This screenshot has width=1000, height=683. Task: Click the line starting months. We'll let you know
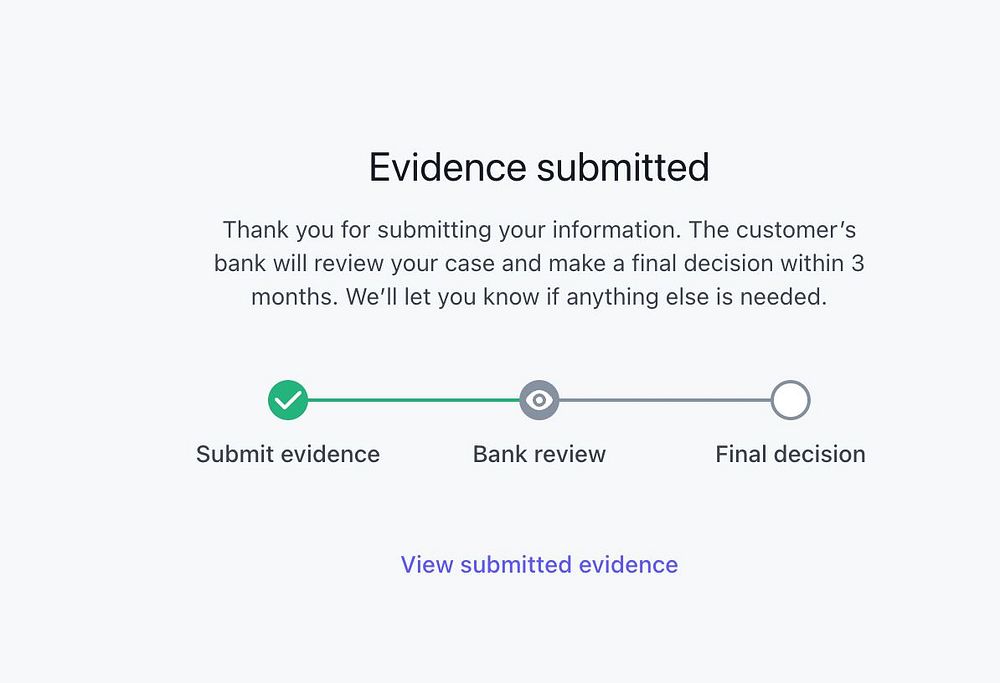pos(539,297)
